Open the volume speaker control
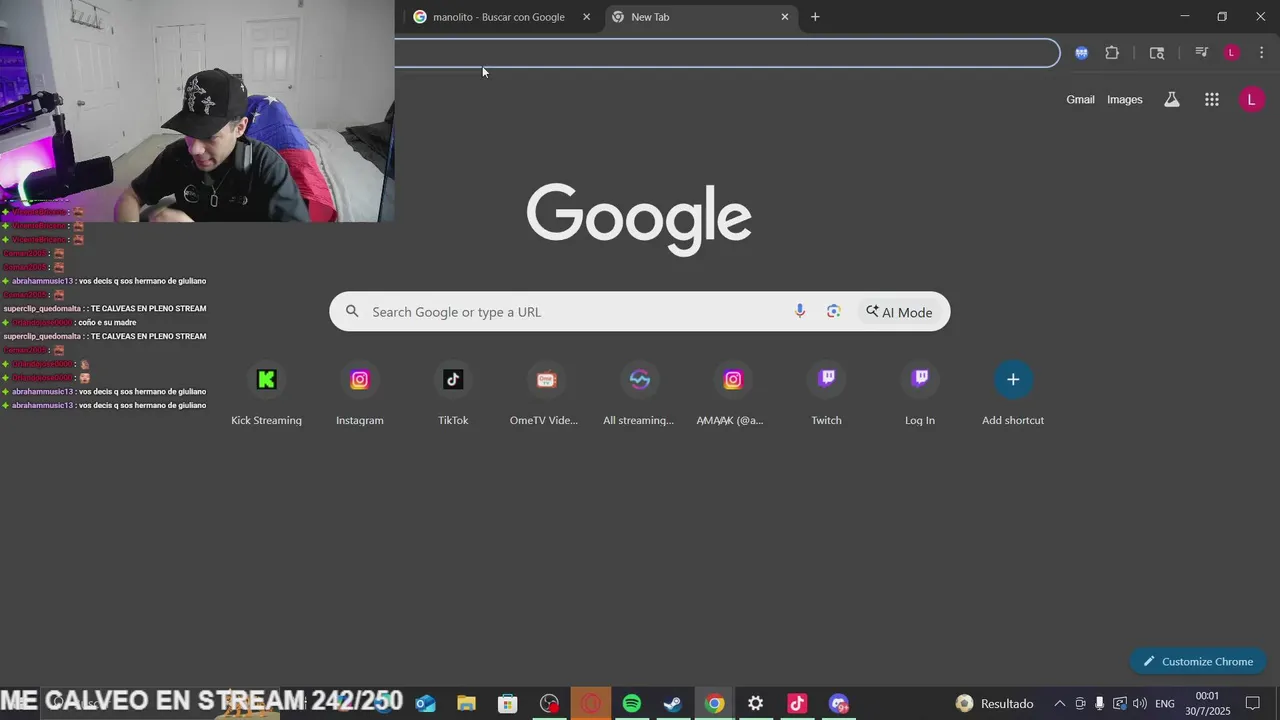The image size is (1280, 720). 1140,704
